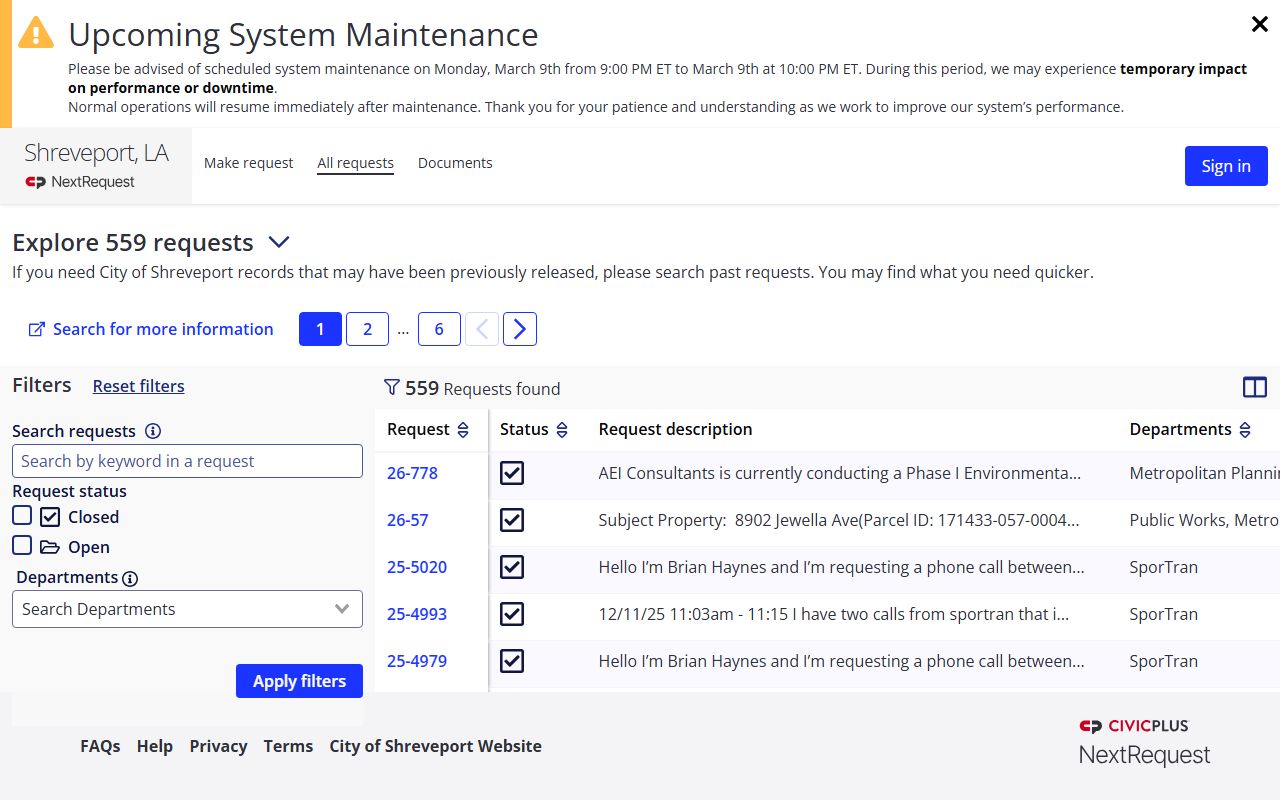Click the Reset filters link
1280x800 pixels.
click(138, 386)
